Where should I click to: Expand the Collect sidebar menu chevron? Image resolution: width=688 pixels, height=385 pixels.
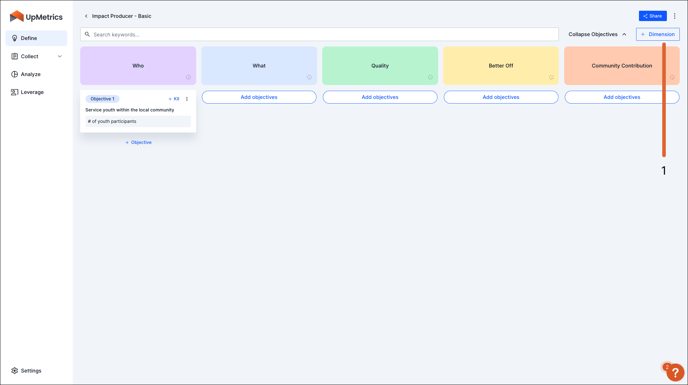[x=60, y=56]
